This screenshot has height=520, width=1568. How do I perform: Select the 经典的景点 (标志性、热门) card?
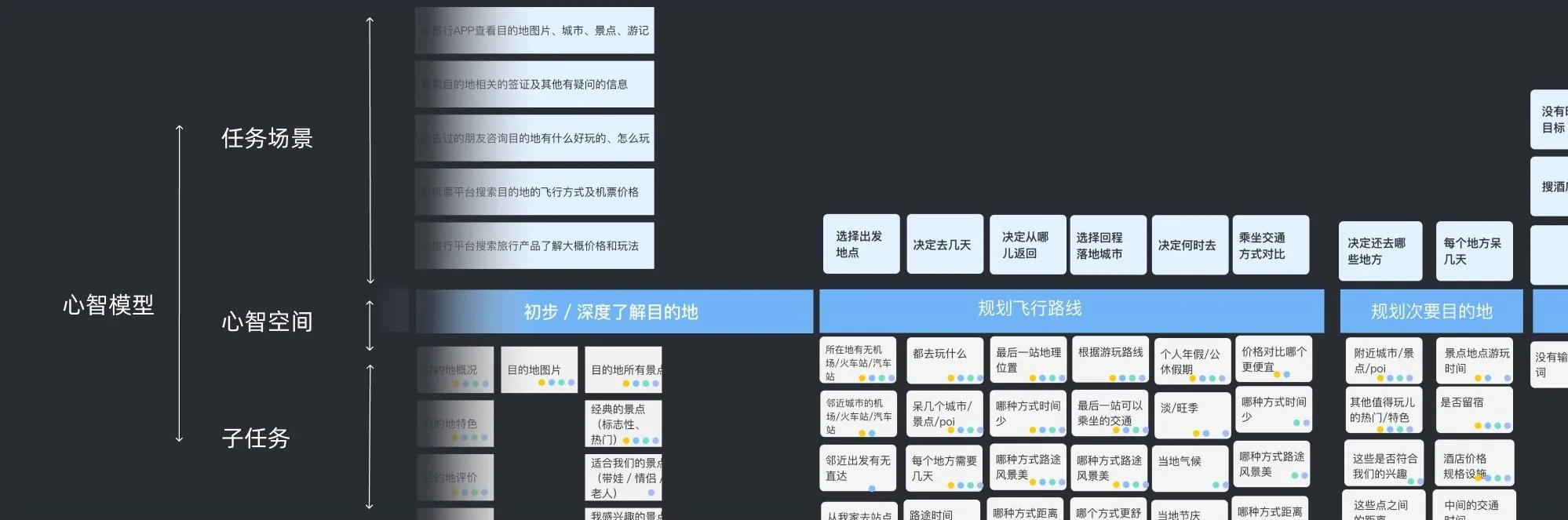623,424
